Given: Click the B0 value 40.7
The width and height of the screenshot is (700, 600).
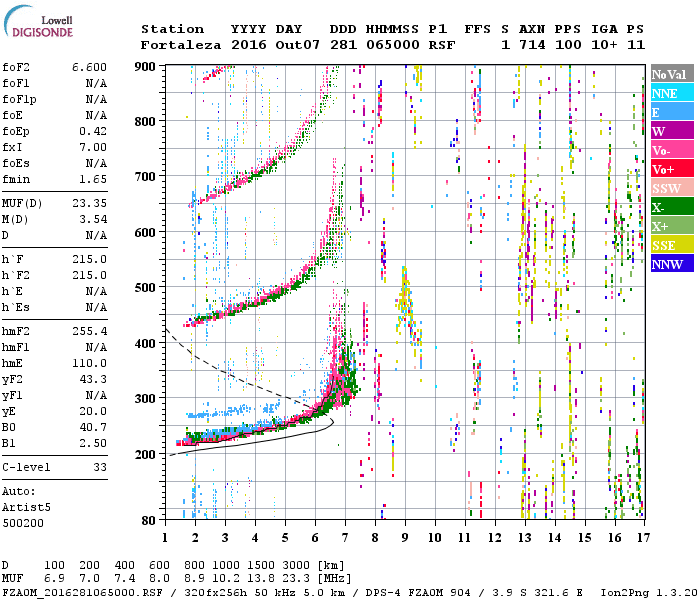Looking at the screenshot, I should 93,427.
